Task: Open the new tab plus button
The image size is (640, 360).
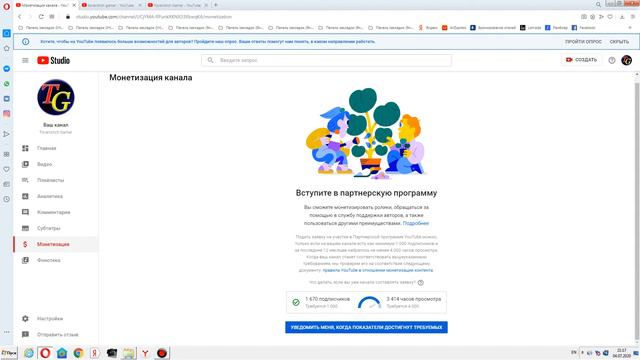Action: tap(216, 5)
